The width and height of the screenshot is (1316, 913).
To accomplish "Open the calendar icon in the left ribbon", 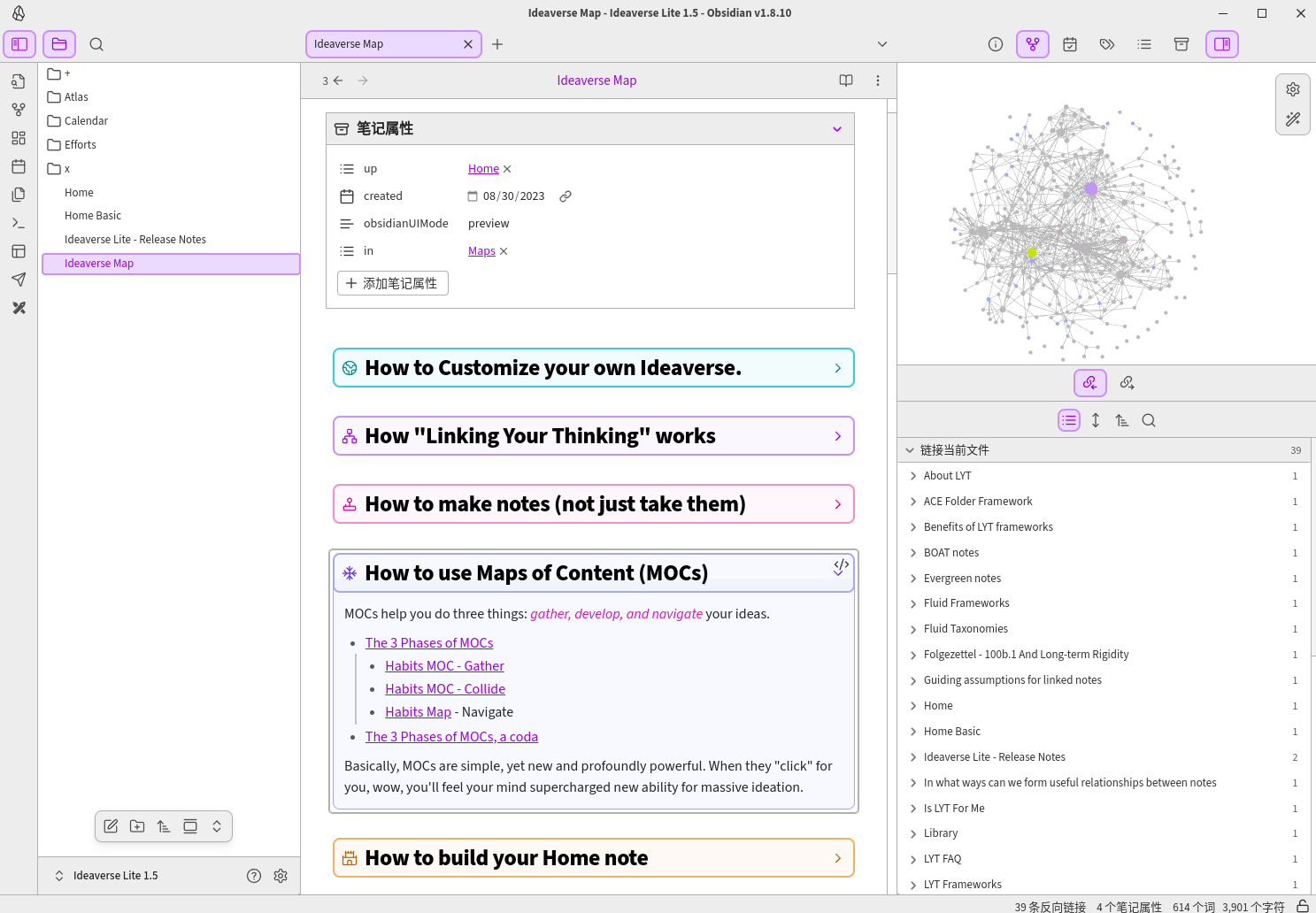I will pyautogui.click(x=19, y=166).
